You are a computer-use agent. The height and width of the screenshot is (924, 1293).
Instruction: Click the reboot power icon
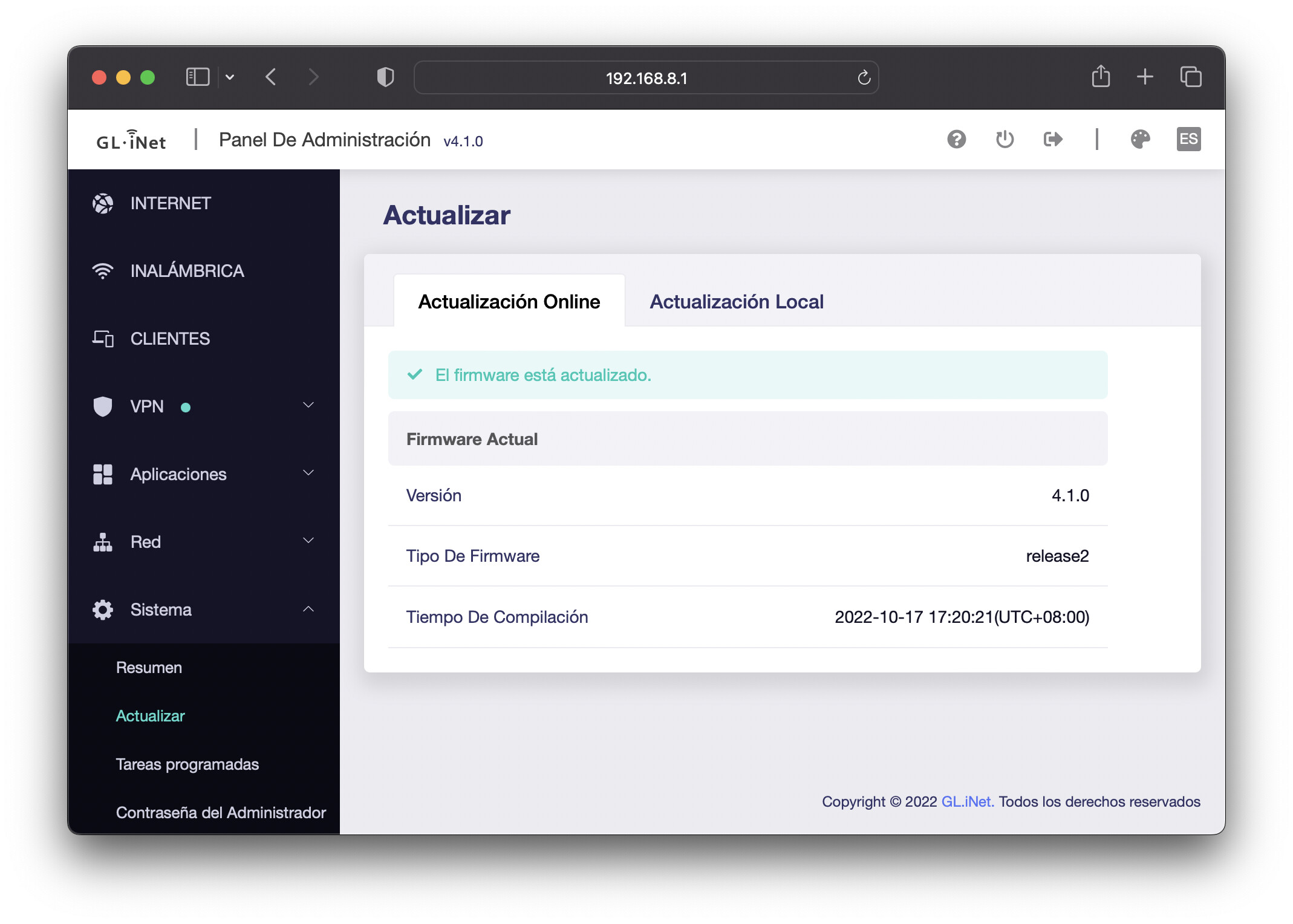click(x=1005, y=140)
